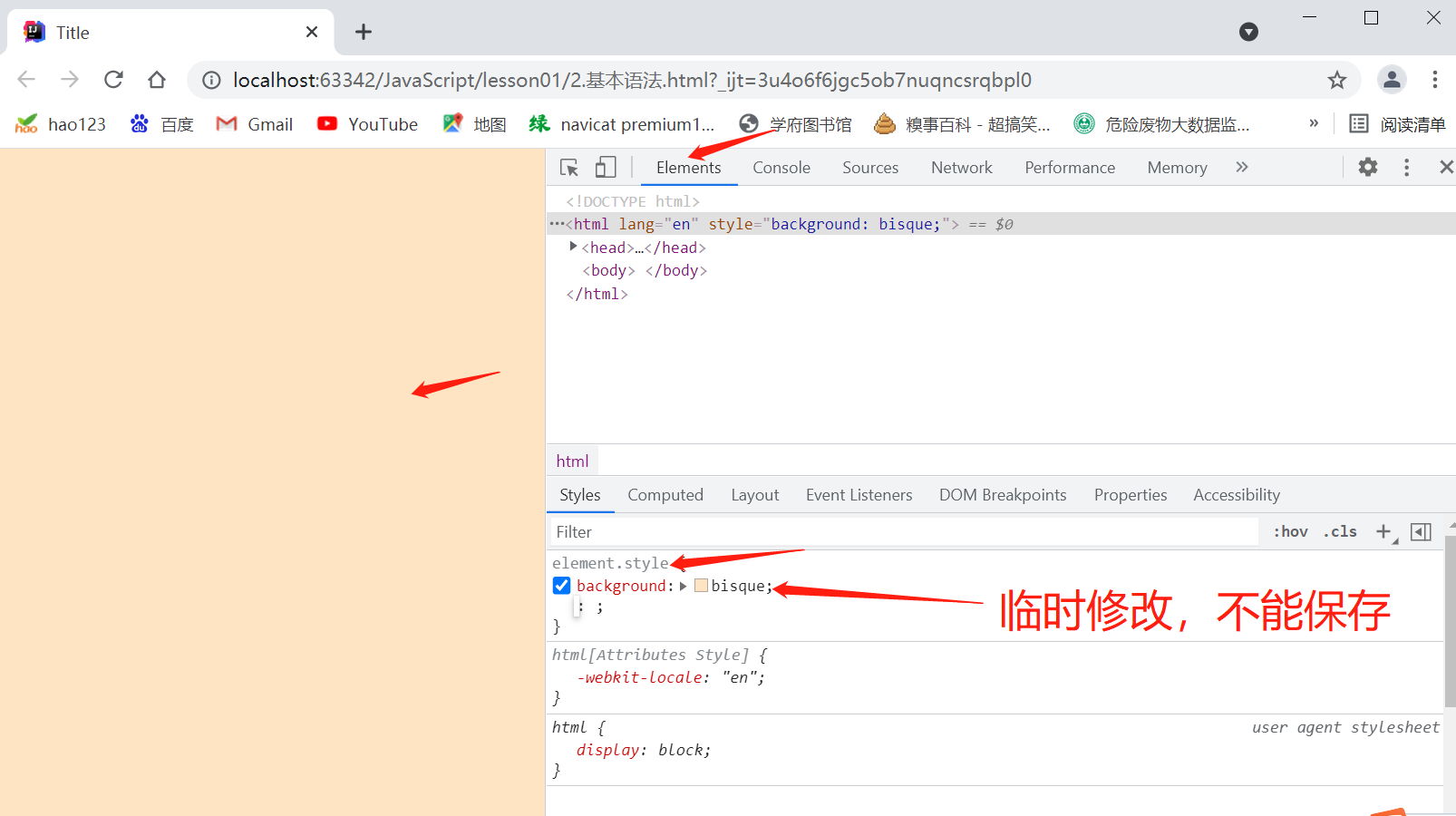Image resolution: width=1456 pixels, height=816 pixels.
Task: Click the address bar URL
Action: click(632, 80)
